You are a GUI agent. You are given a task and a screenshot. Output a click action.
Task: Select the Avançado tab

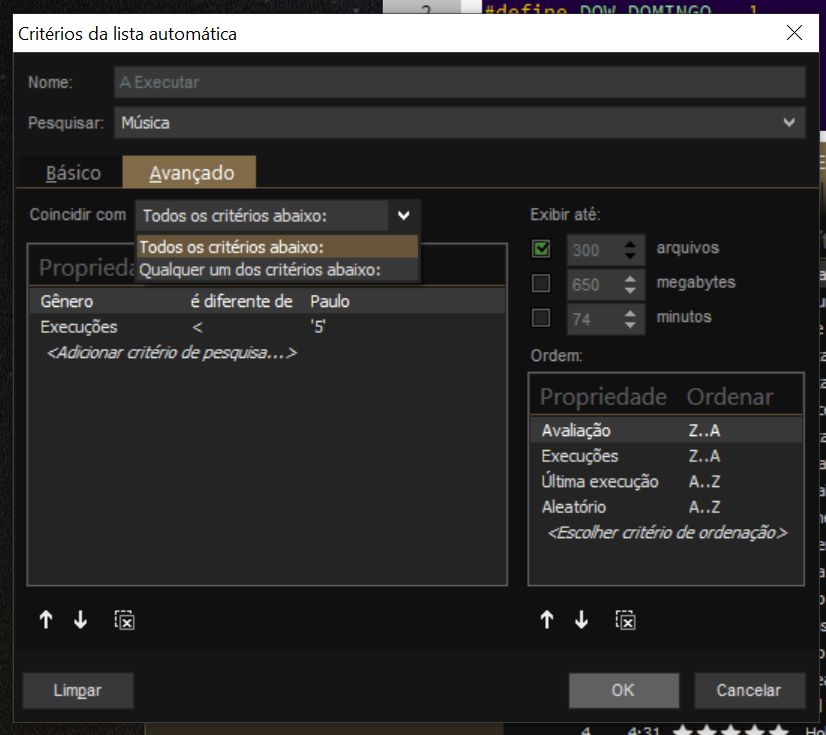191,173
